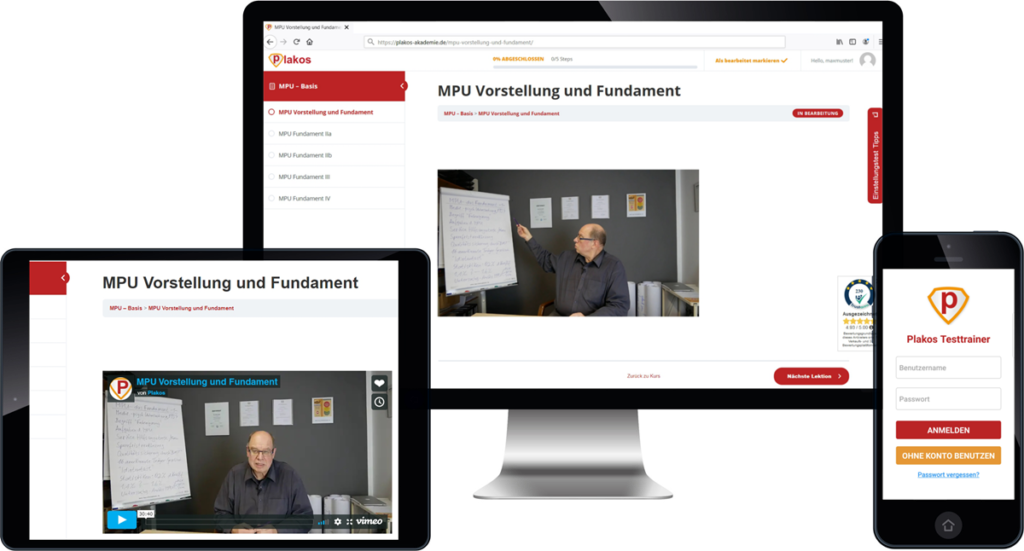Screen dimensions: 1024x551
Task: Focus the 'Passwort' field on the phone
Action: click(x=948, y=399)
